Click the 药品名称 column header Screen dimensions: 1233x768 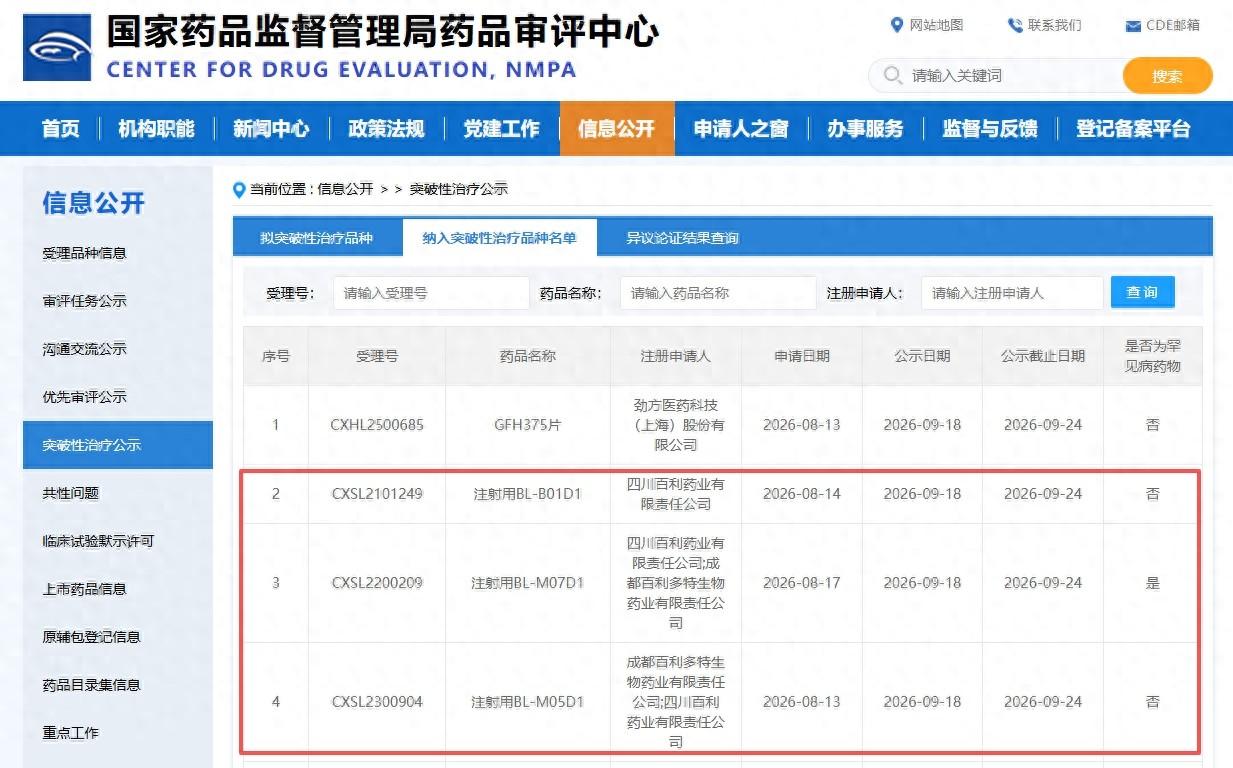click(528, 356)
